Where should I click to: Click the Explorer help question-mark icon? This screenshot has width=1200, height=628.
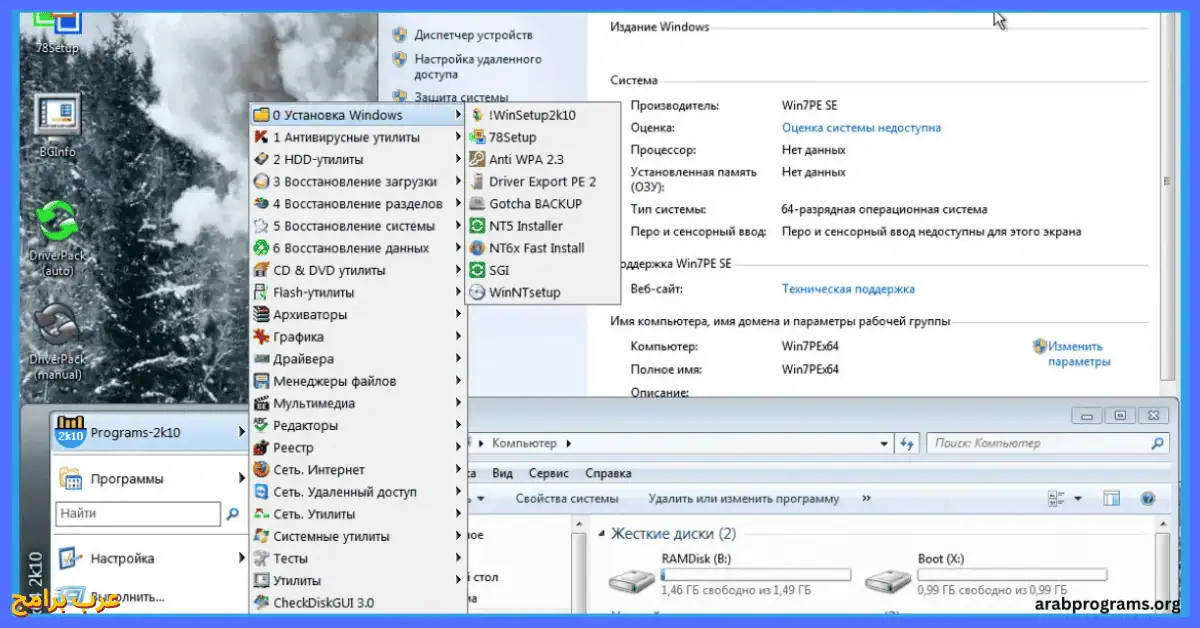click(1148, 498)
